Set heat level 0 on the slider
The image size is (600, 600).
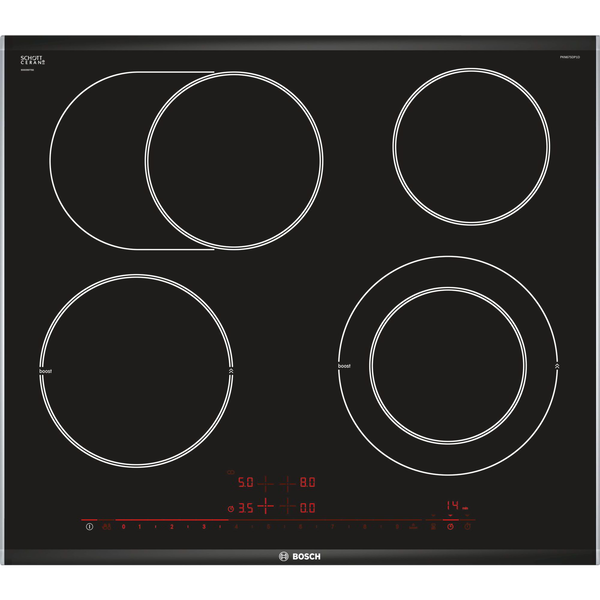(123, 527)
